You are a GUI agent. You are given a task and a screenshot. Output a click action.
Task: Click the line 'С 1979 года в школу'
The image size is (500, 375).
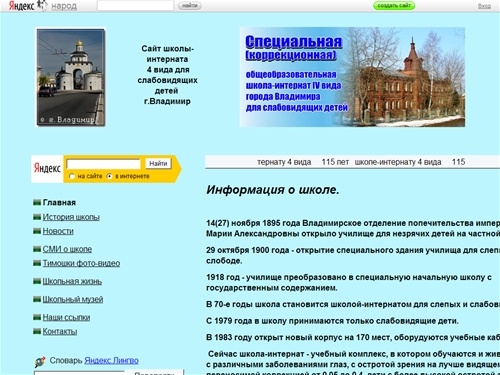332,321
